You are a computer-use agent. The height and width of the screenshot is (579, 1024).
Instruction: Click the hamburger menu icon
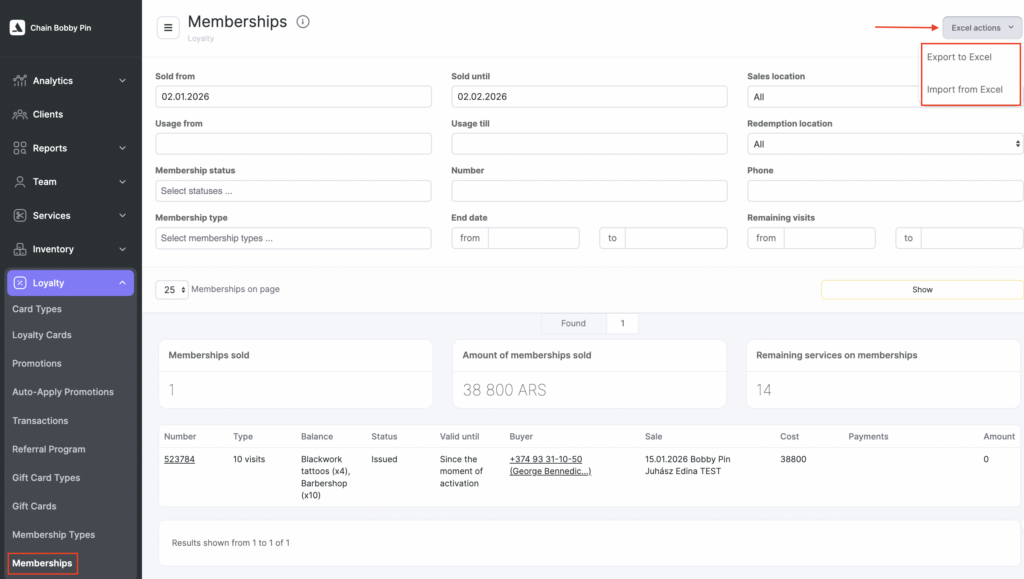click(168, 28)
